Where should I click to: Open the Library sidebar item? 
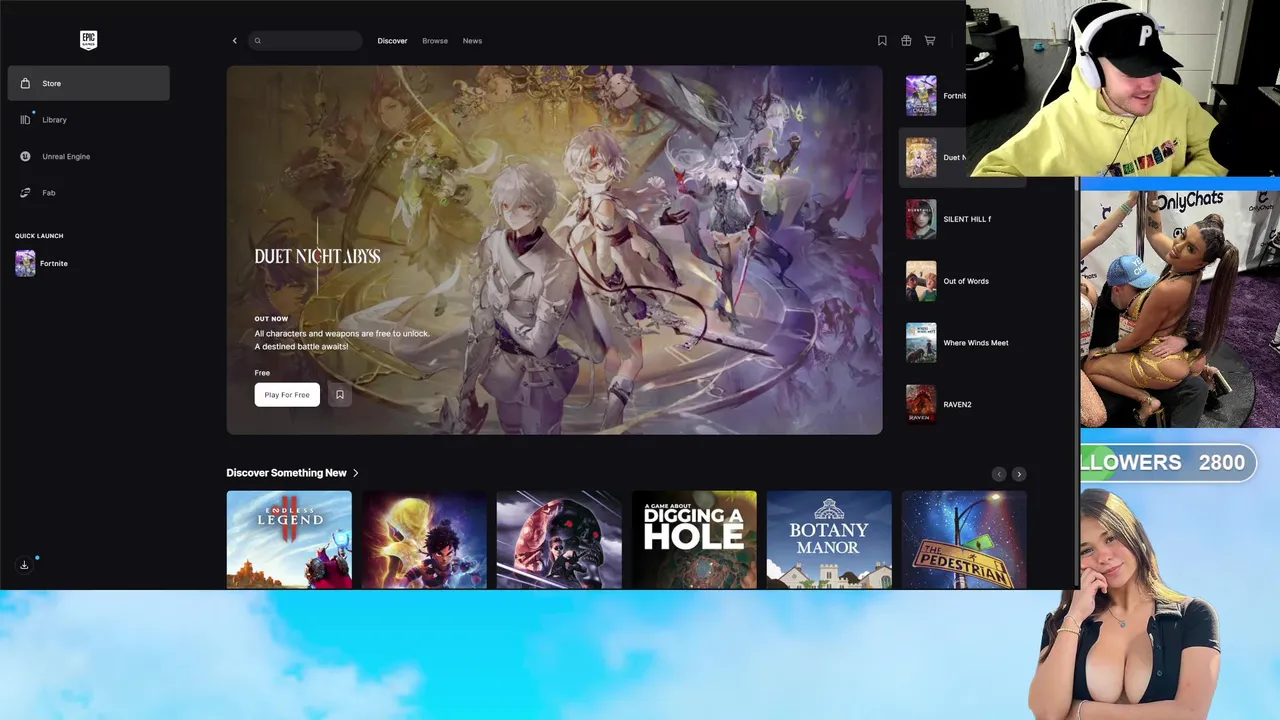coord(88,120)
